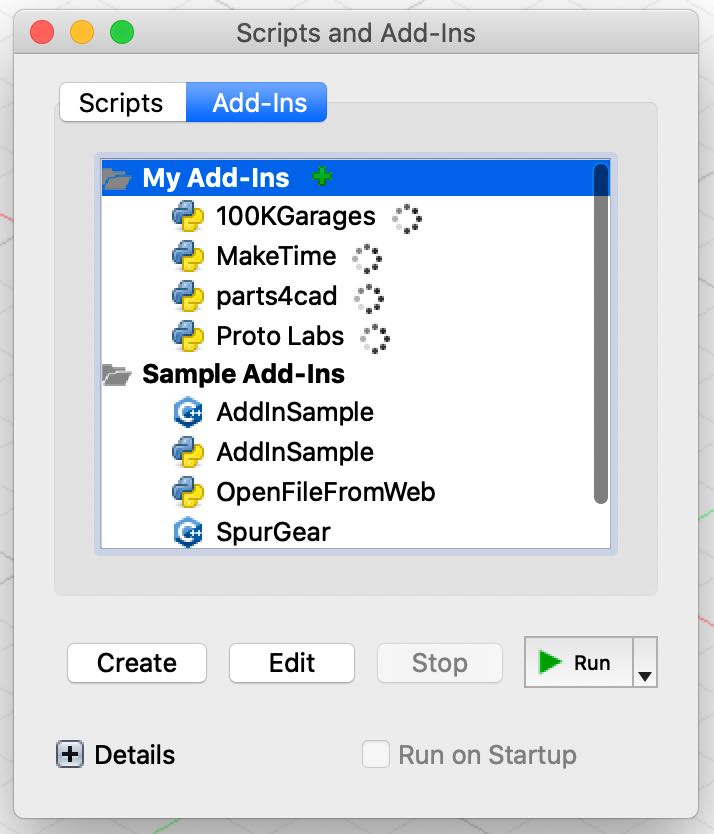Select the Python AddInSample text entry
This screenshot has width=714, height=834.
tap(295, 452)
